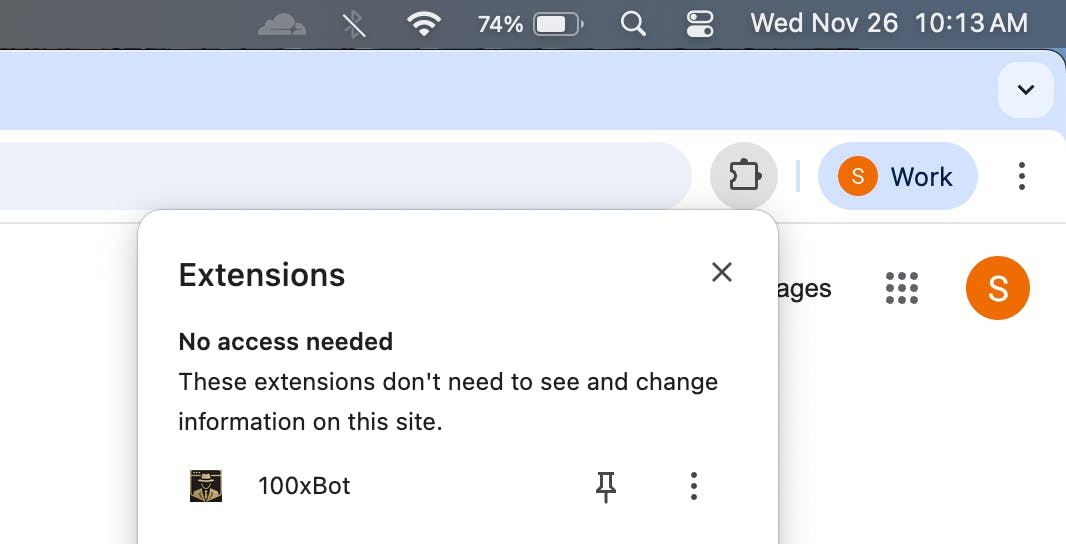
Task: Click the 100xBot extension icon
Action: [206, 487]
